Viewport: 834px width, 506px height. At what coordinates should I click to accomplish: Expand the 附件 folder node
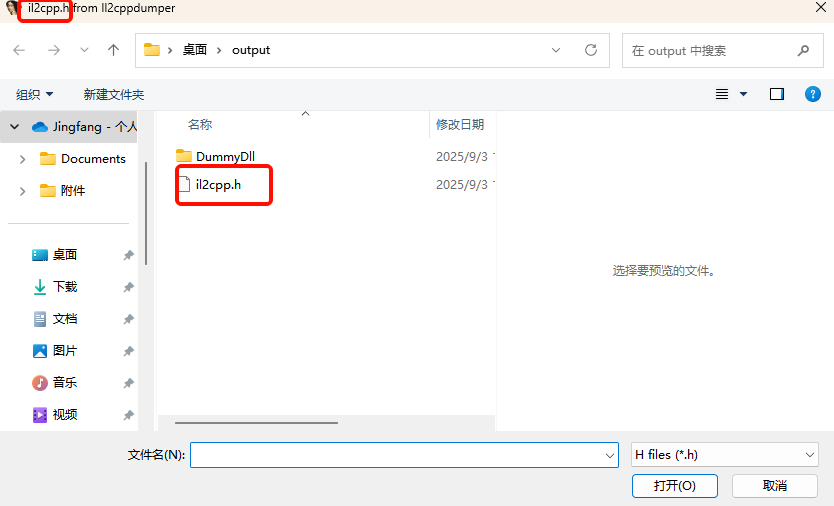(23, 191)
